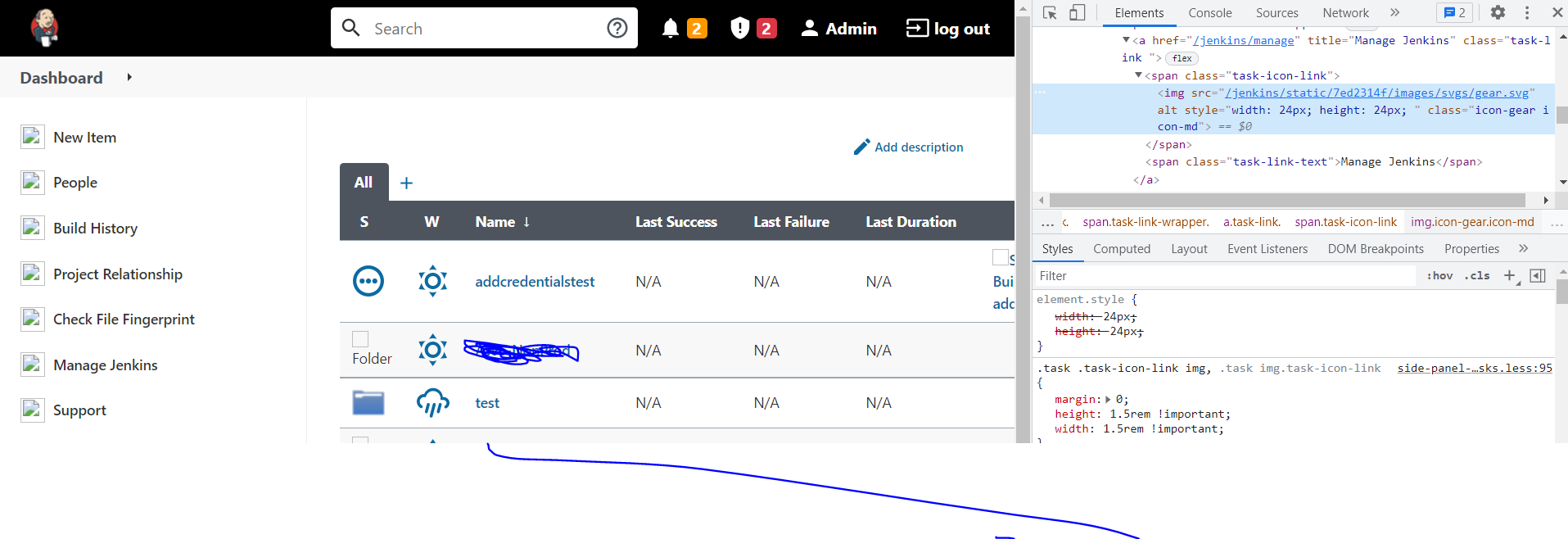The image size is (1568, 539).
Task: Click new style rule plus icon
Action: coord(1510,276)
